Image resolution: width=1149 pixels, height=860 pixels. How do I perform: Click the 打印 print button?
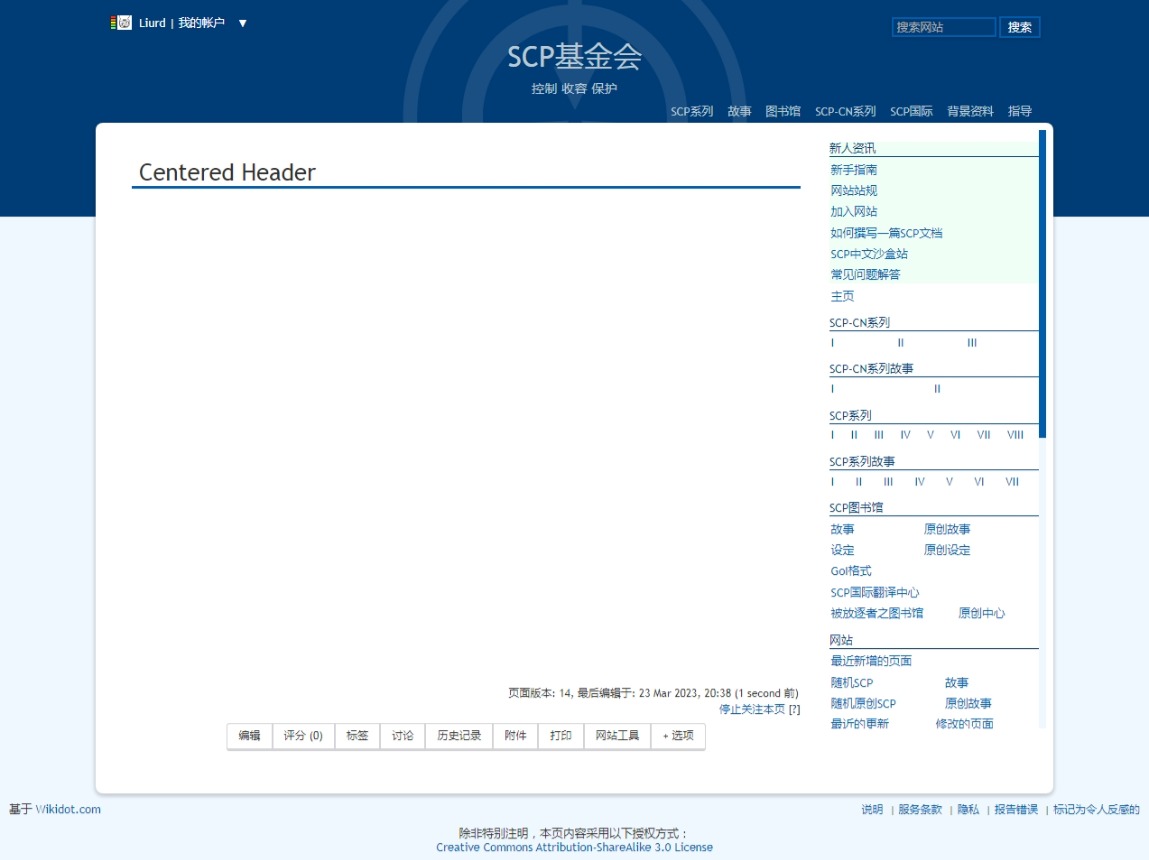[x=561, y=735]
